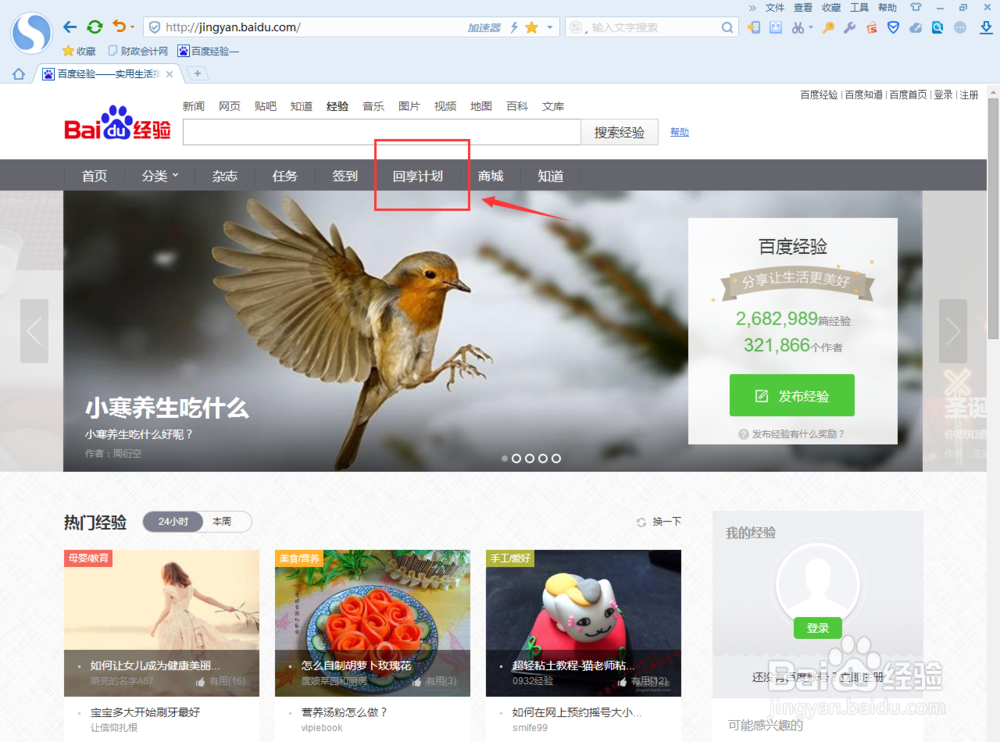
Task: Click the 搜索经验 button
Action: pyautogui.click(x=619, y=133)
